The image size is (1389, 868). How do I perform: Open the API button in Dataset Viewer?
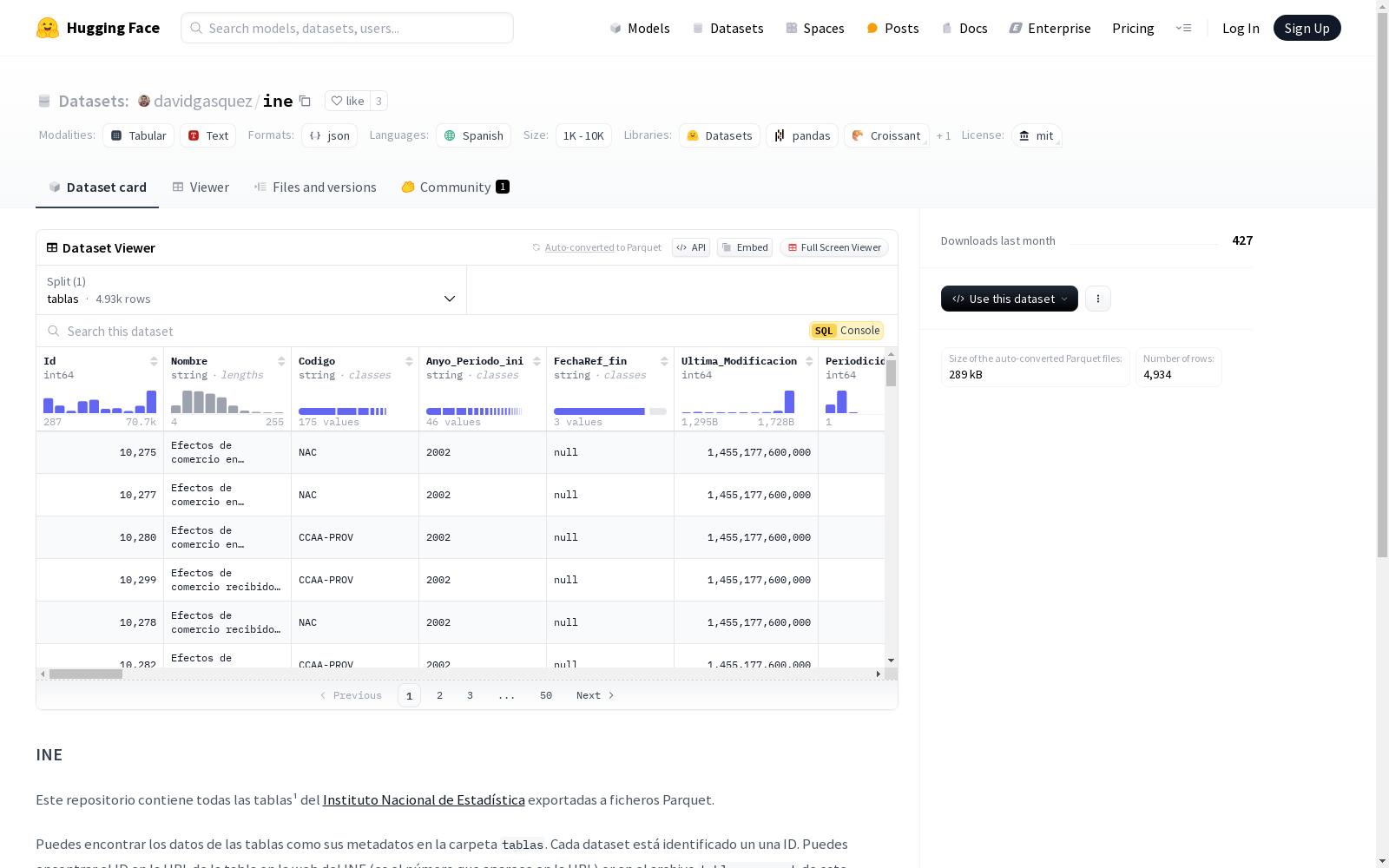tap(691, 247)
